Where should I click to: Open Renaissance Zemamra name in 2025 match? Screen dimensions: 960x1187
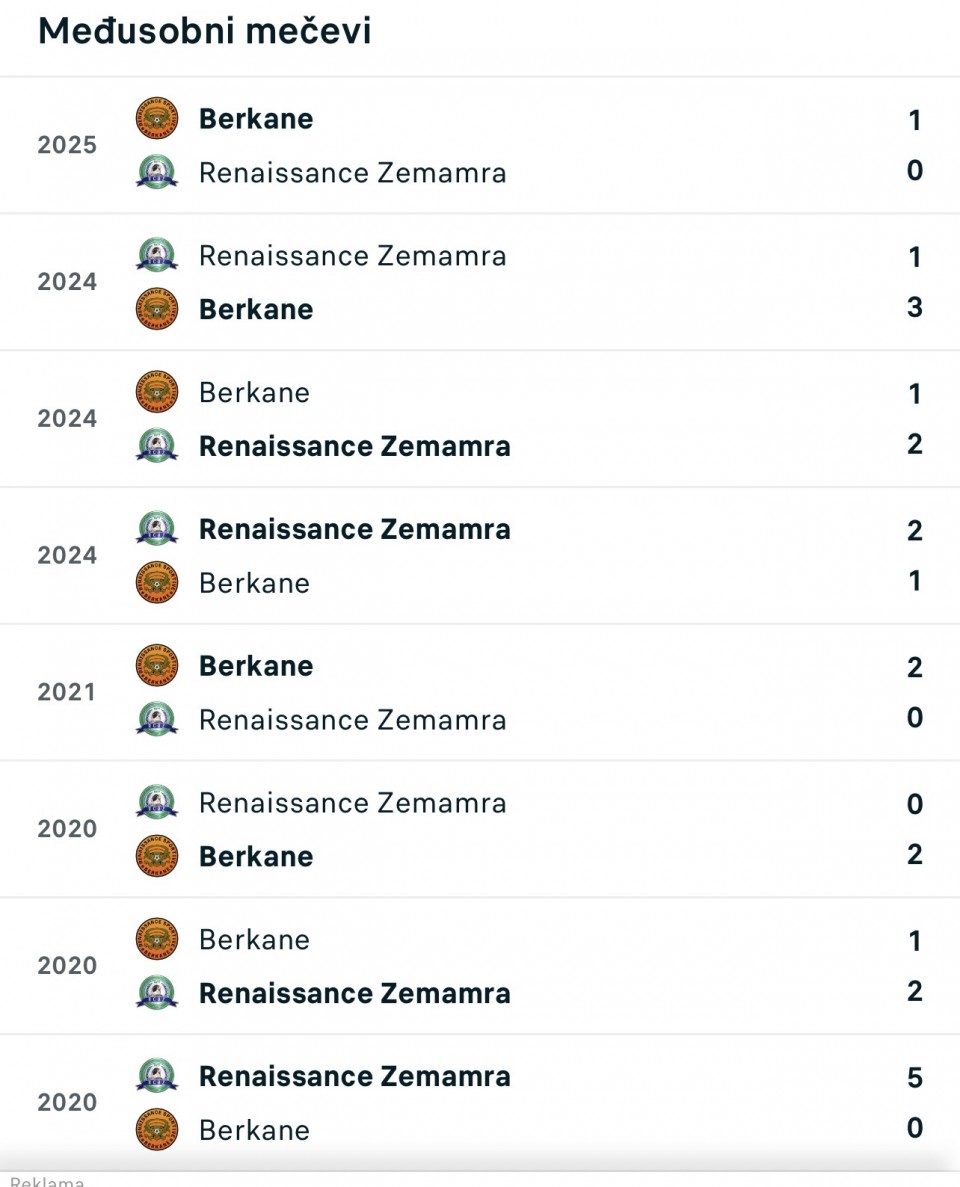(x=352, y=173)
